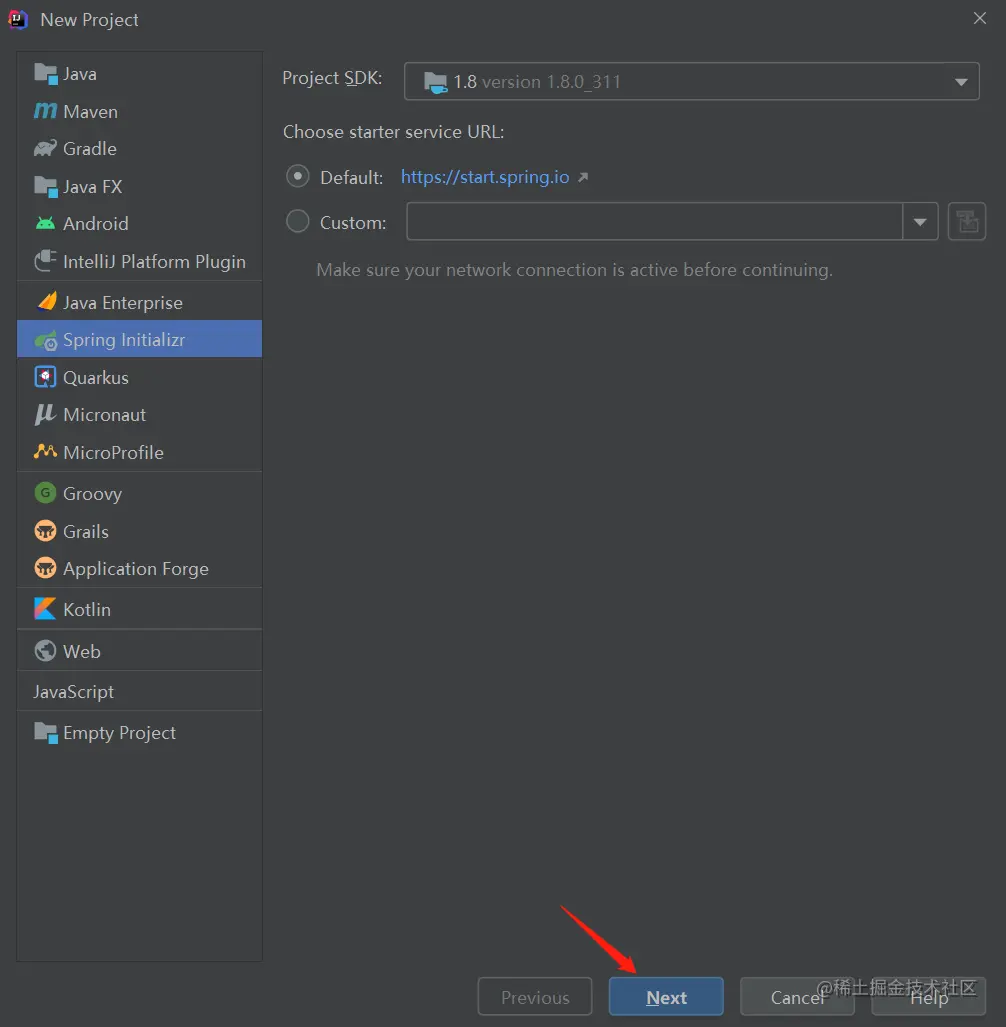
Task: Click the Quarkus icon
Action: 45,377
